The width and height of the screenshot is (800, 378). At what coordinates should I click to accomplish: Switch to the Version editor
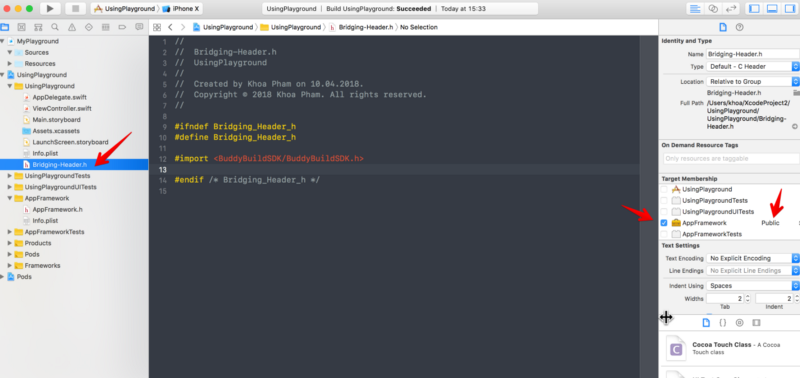pos(731,9)
